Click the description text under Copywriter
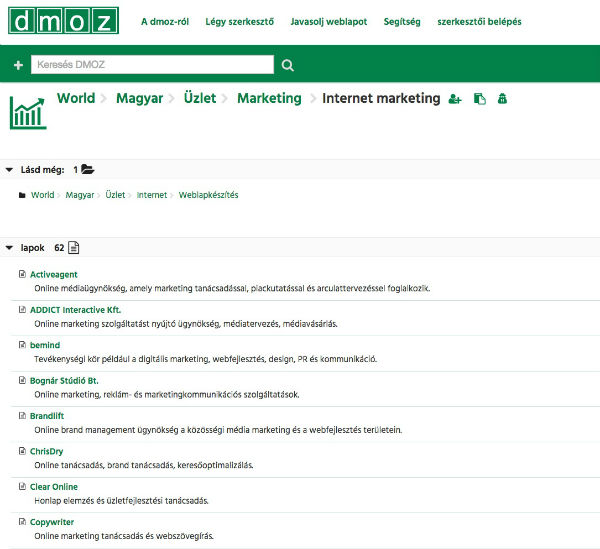Viewport: 600px width, 549px height. click(x=124, y=536)
